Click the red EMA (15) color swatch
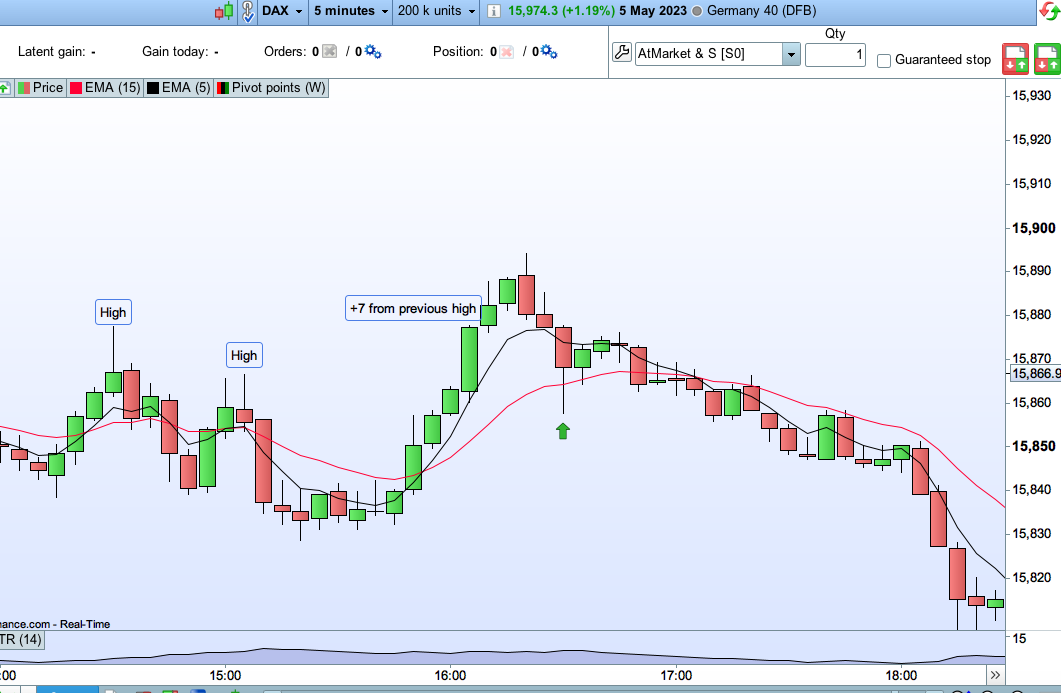The image size is (1061, 693). point(76,88)
